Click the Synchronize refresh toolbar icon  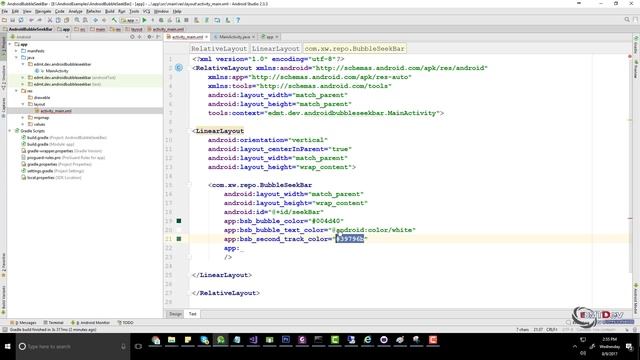coord(21,20)
